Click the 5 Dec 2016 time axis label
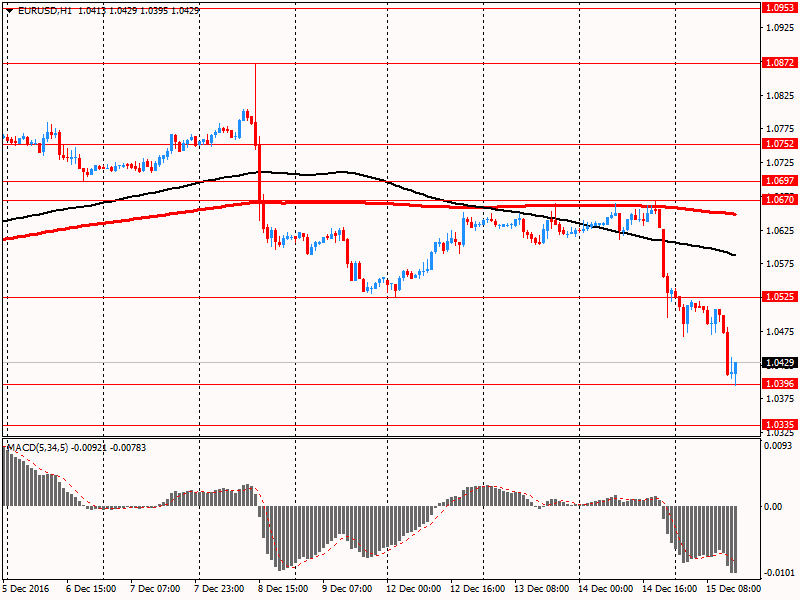Screen dimensions: 800x600 tap(26, 588)
